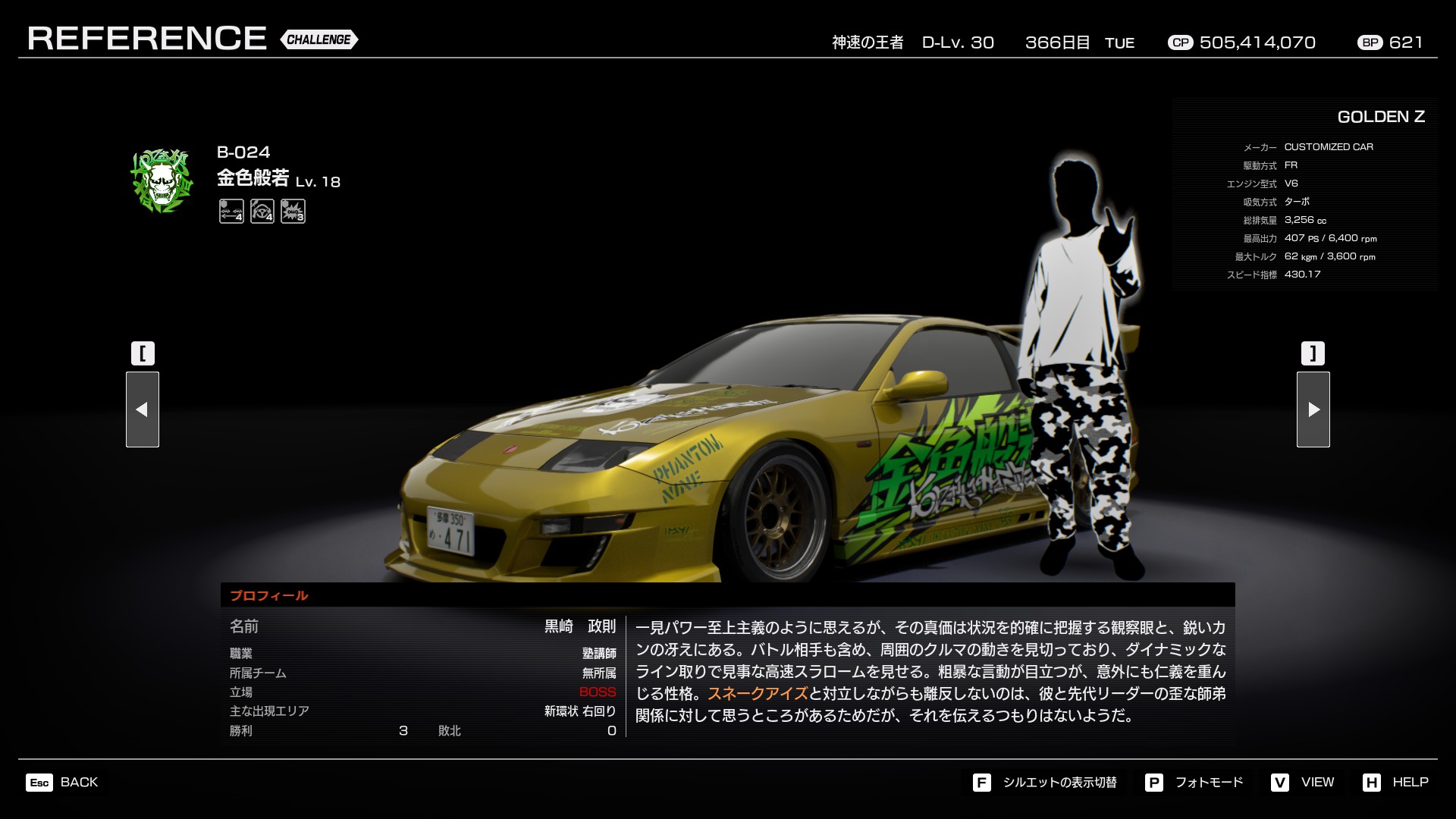Click the CP currency badge
1456x819 pixels.
click(x=1180, y=42)
